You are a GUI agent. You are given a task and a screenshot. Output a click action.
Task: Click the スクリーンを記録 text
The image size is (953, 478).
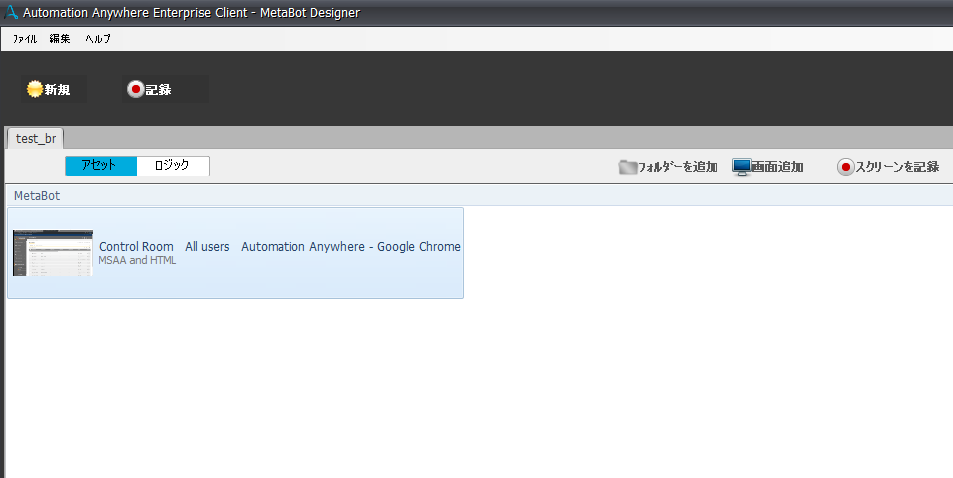[x=897, y=167]
